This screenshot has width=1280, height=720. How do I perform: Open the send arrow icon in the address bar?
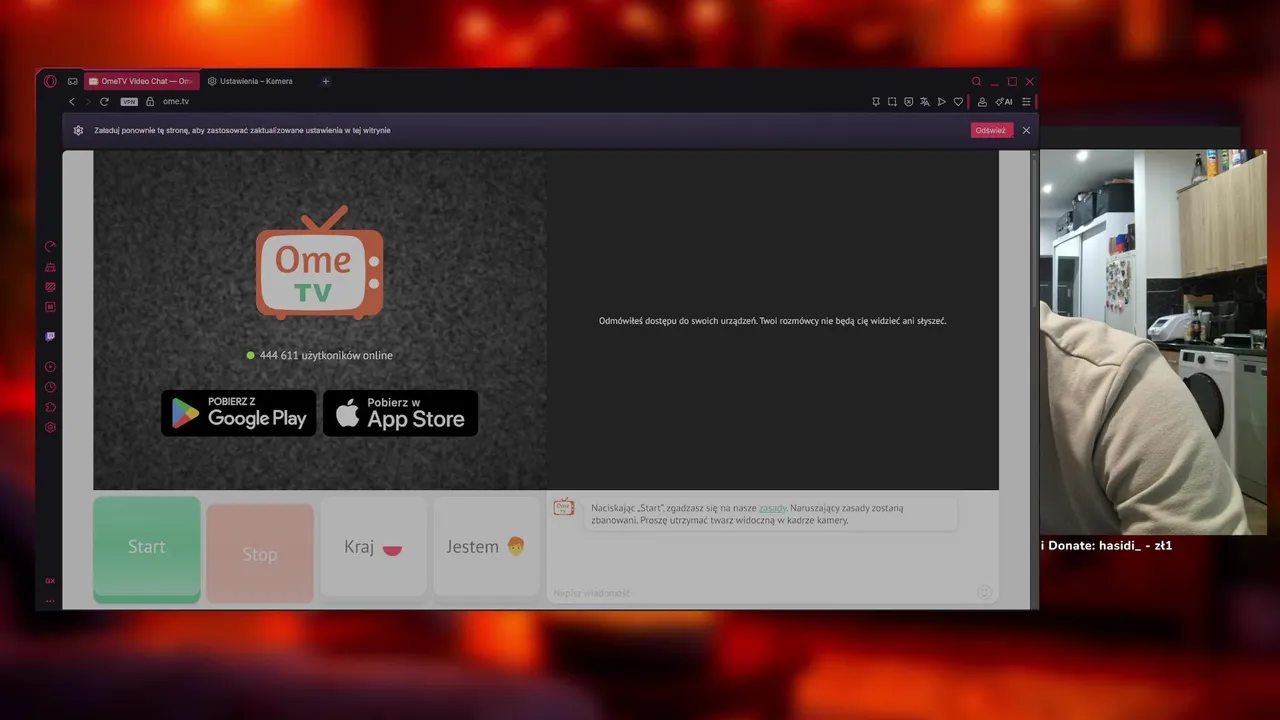tap(941, 101)
